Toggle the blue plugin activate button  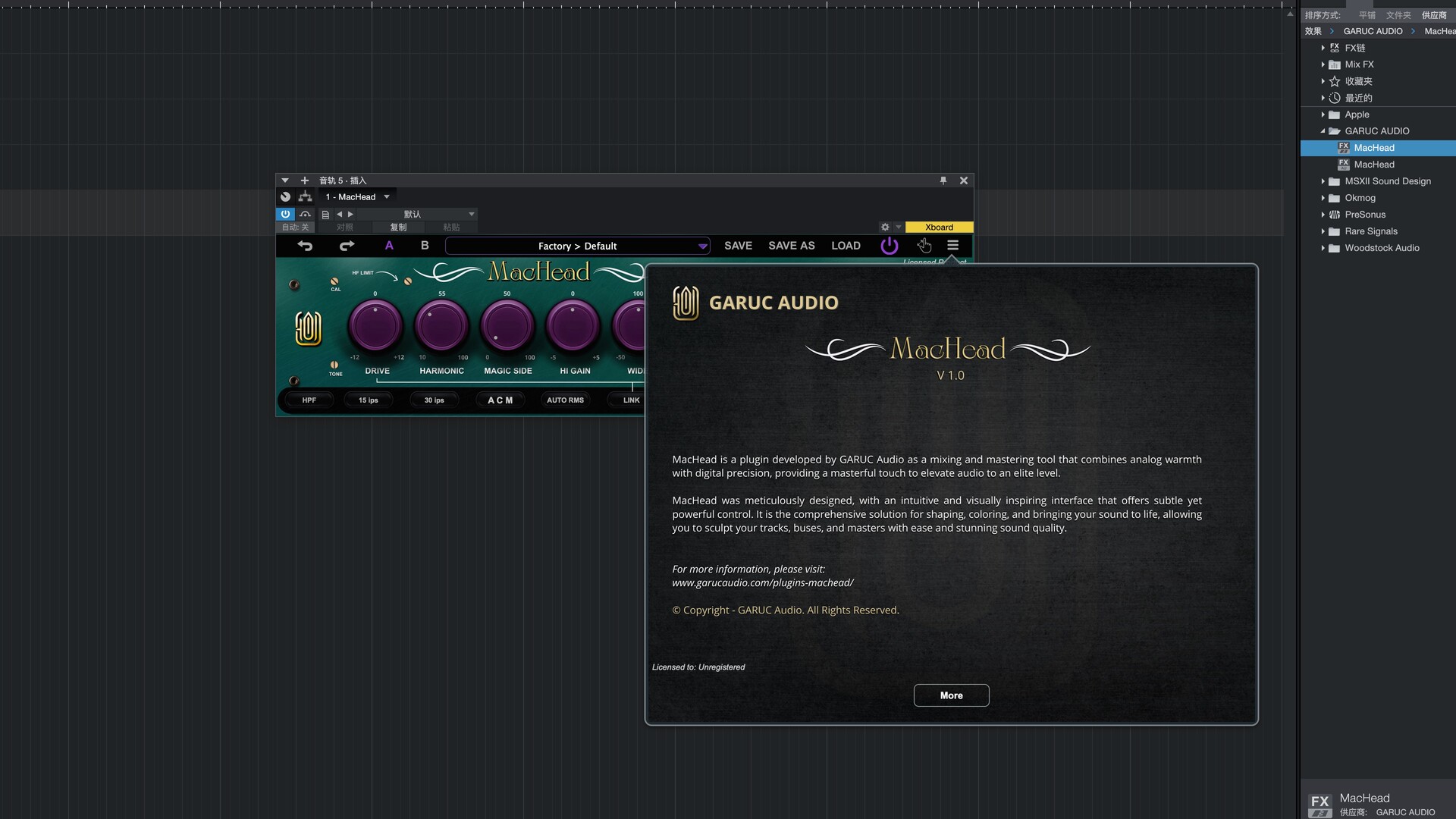click(285, 215)
